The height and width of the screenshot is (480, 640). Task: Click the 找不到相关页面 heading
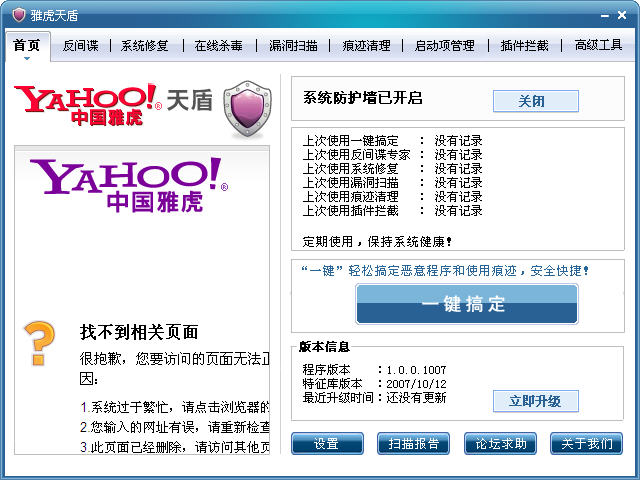[x=139, y=332]
